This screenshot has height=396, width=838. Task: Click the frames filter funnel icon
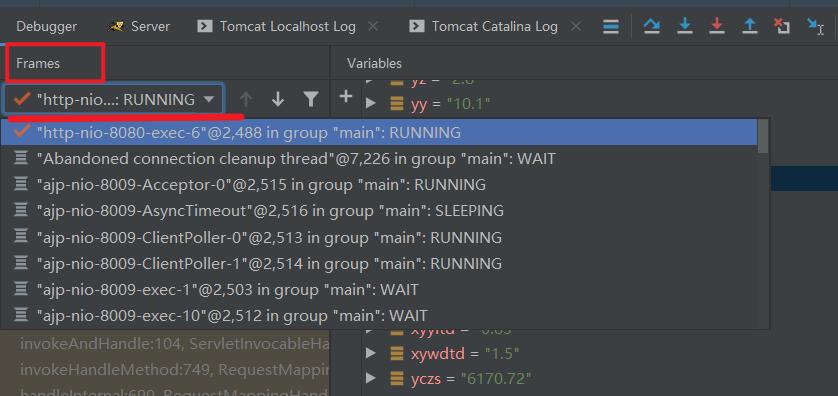tap(311, 99)
